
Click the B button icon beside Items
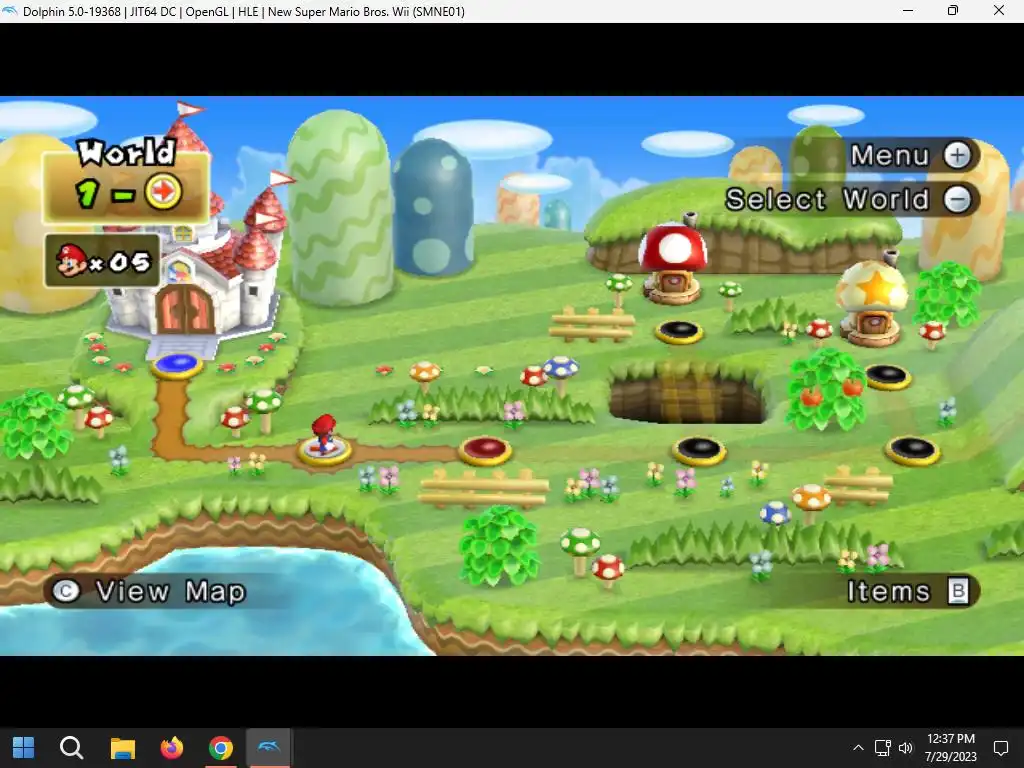(x=958, y=592)
